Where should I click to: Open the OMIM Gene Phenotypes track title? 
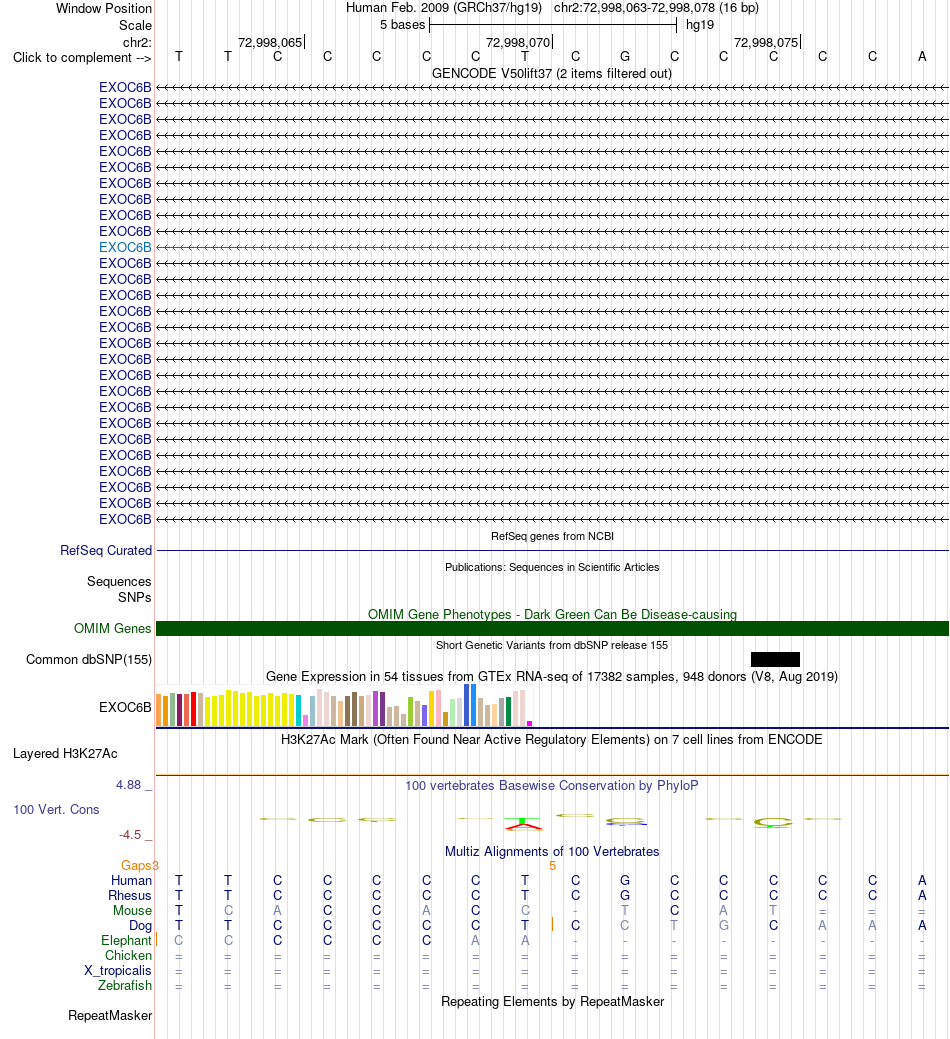pos(552,614)
